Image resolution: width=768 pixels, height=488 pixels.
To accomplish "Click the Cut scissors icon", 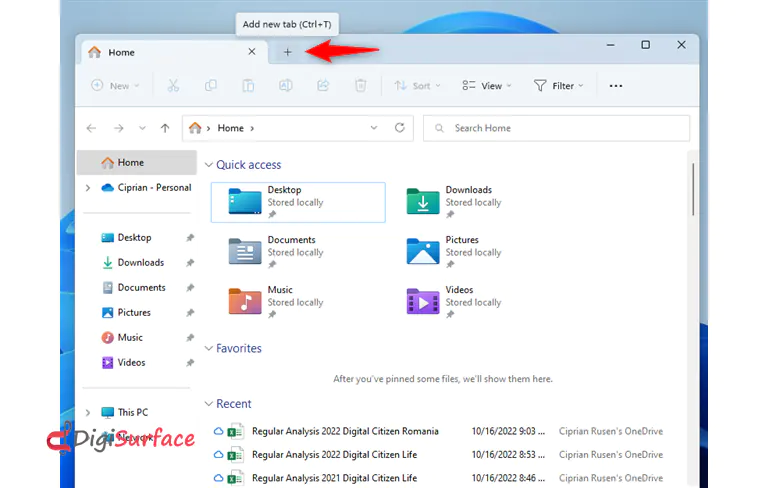I will coord(173,86).
